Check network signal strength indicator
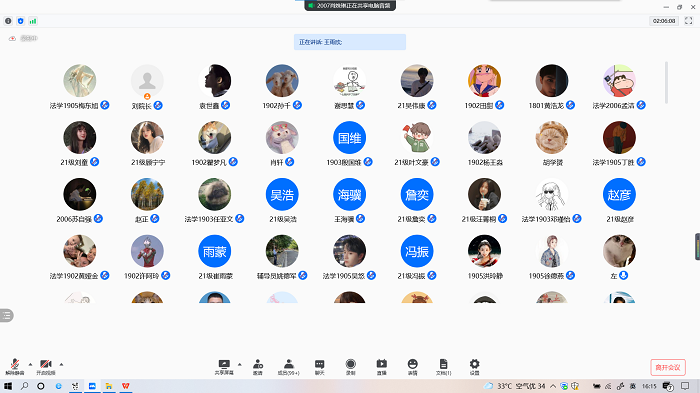This screenshot has height=393, width=700. click(33, 21)
